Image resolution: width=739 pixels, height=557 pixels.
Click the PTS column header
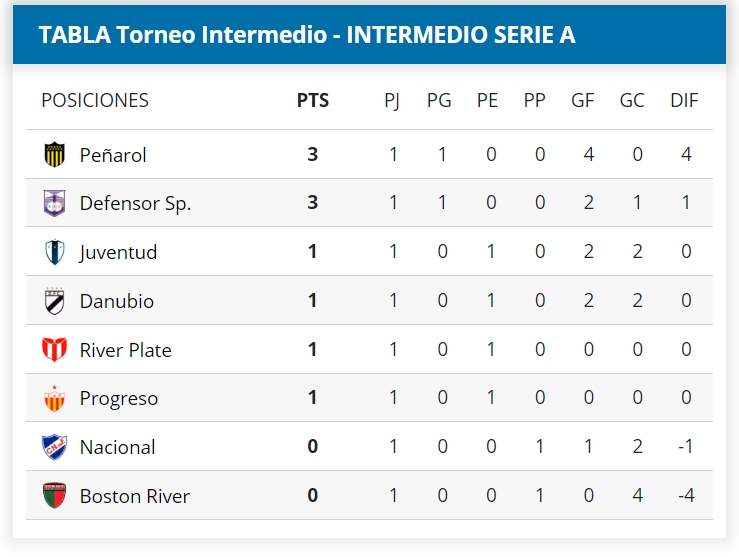pyautogui.click(x=313, y=100)
